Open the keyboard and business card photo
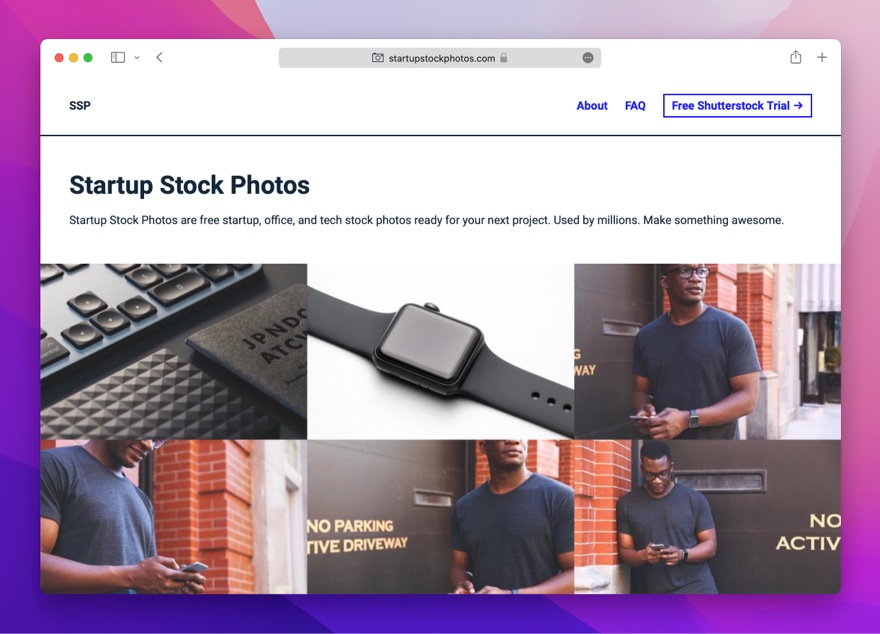This screenshot has height=634, width=880. pos(173,351)
